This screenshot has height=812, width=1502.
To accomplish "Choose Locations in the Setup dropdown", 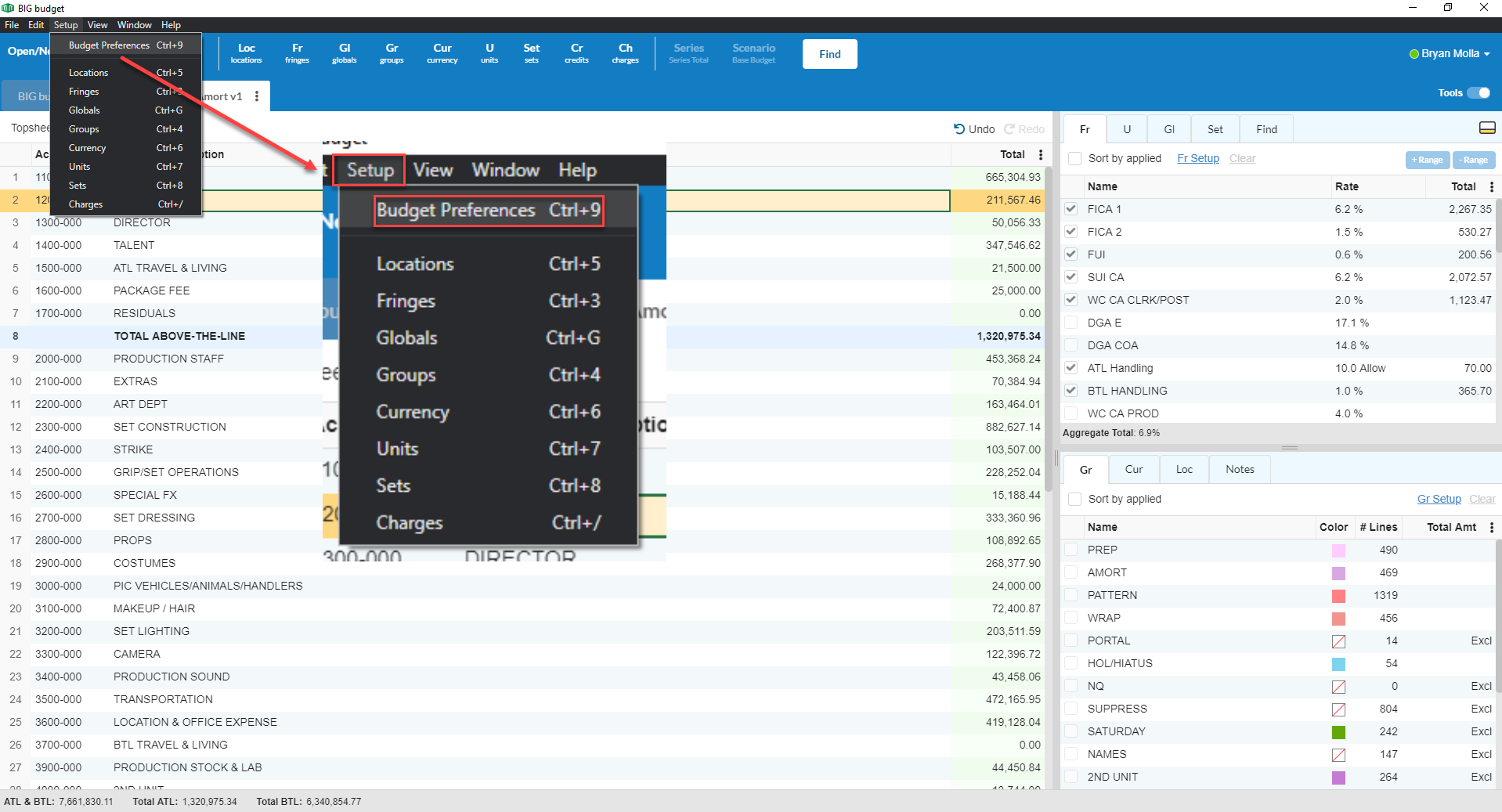I will pyautogui.click(x=125, y=73).
